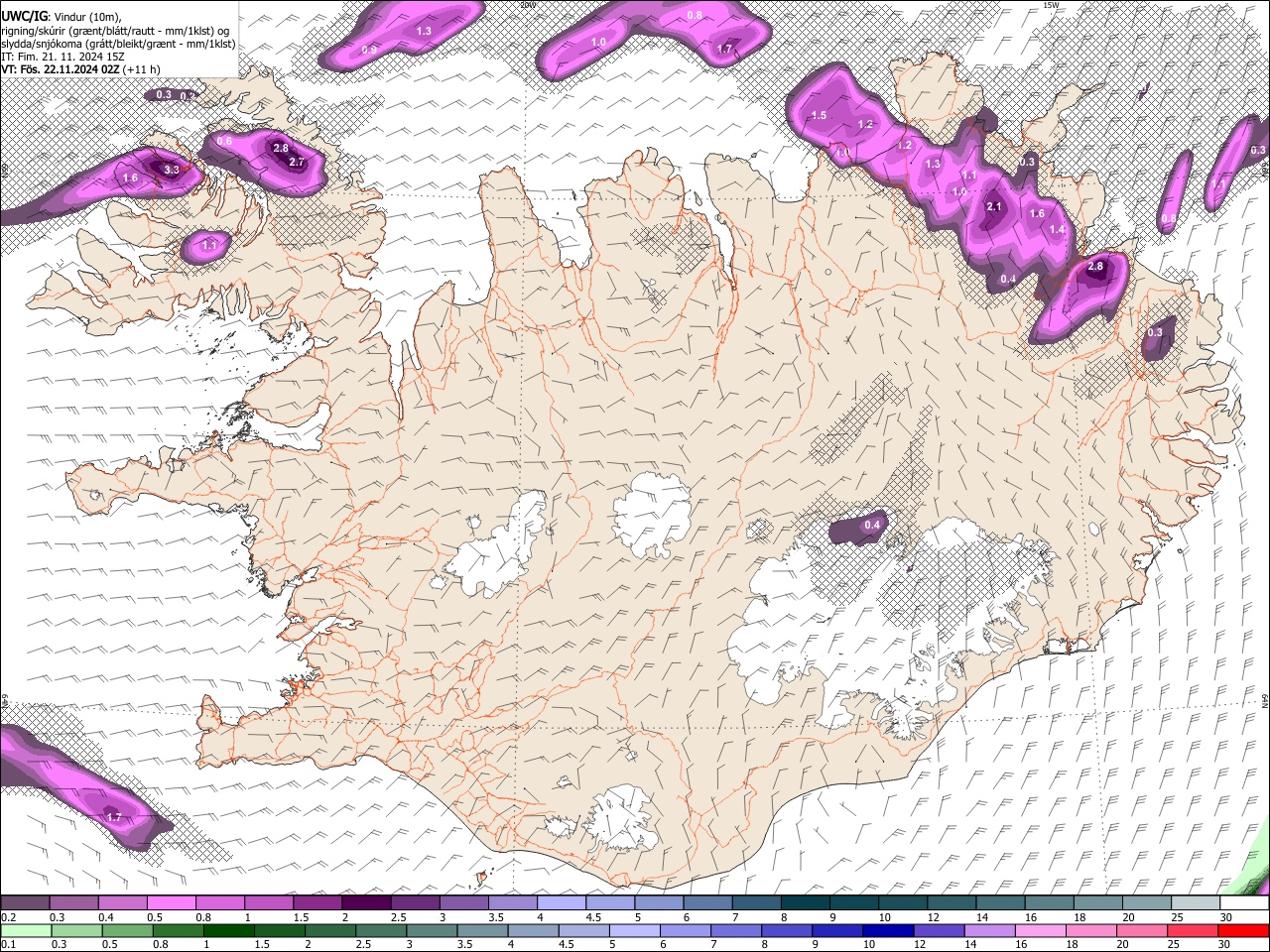The height and width of the screenshot is (952, 1270).
Task: Click the 'slydda/snjókoma' legend description line
Action: click(x=118, y=44)
